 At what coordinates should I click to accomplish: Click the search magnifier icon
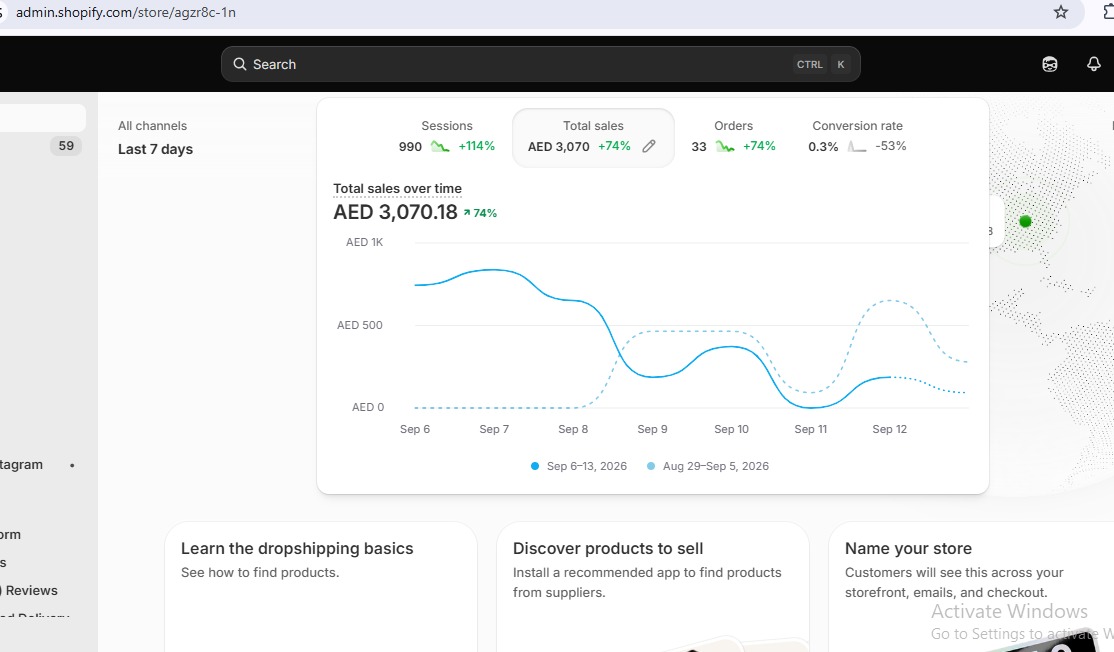tap(240, 64)
